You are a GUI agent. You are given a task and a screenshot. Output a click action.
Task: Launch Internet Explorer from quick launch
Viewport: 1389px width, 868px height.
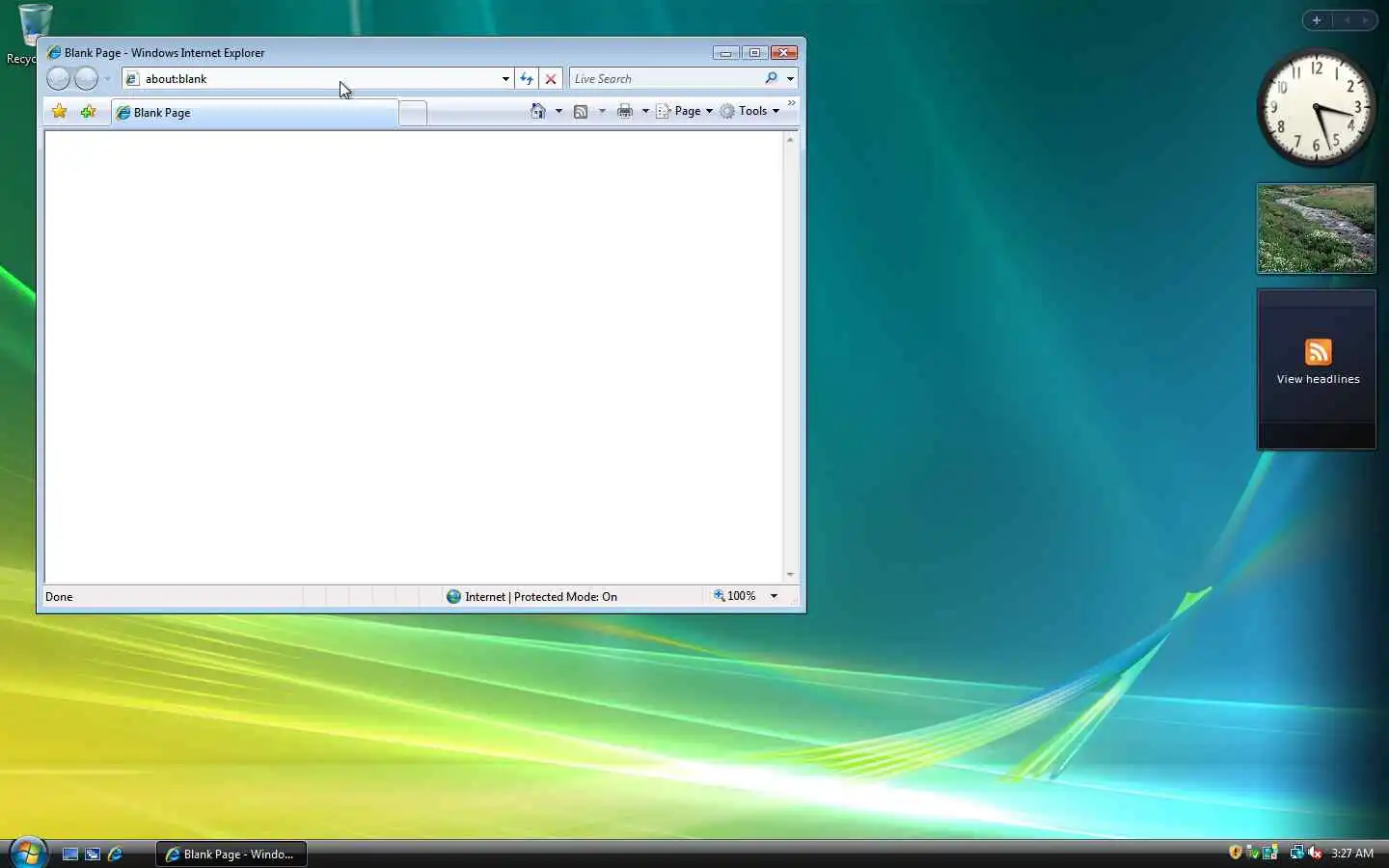(x=115, y=854)
